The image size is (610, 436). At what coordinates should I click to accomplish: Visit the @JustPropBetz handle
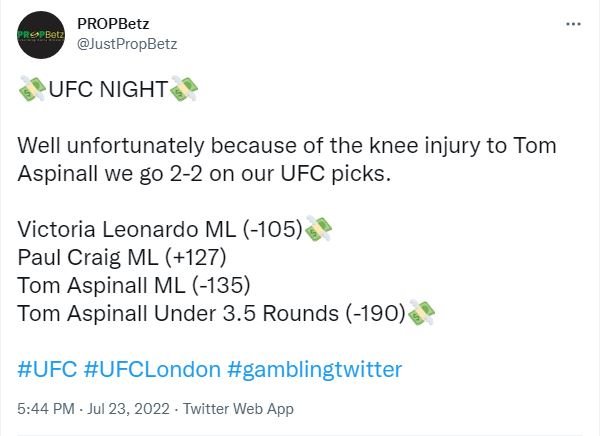pyautogui.click(x=127, y=45)
